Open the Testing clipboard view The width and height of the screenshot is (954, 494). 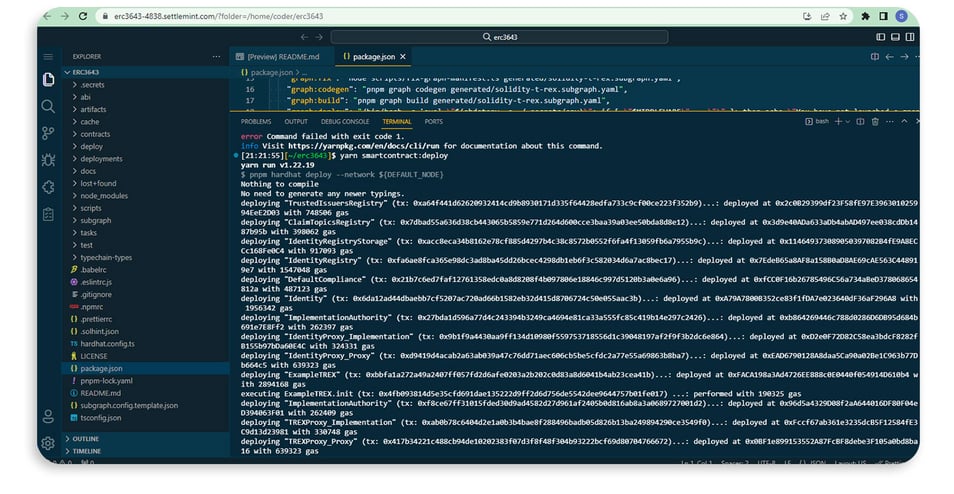point(48,214)
